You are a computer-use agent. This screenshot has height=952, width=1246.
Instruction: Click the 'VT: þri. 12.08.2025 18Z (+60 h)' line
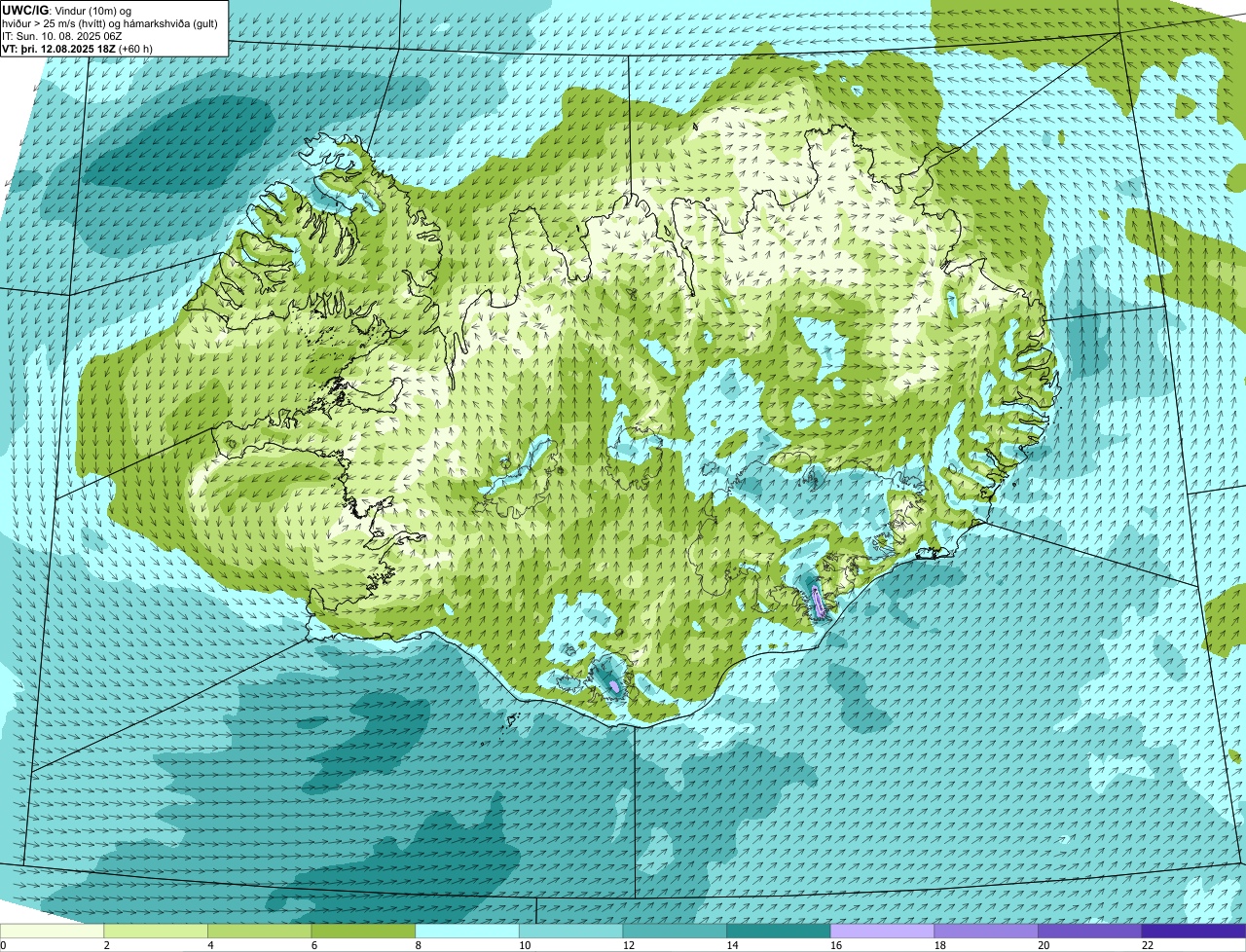point(78,48)
